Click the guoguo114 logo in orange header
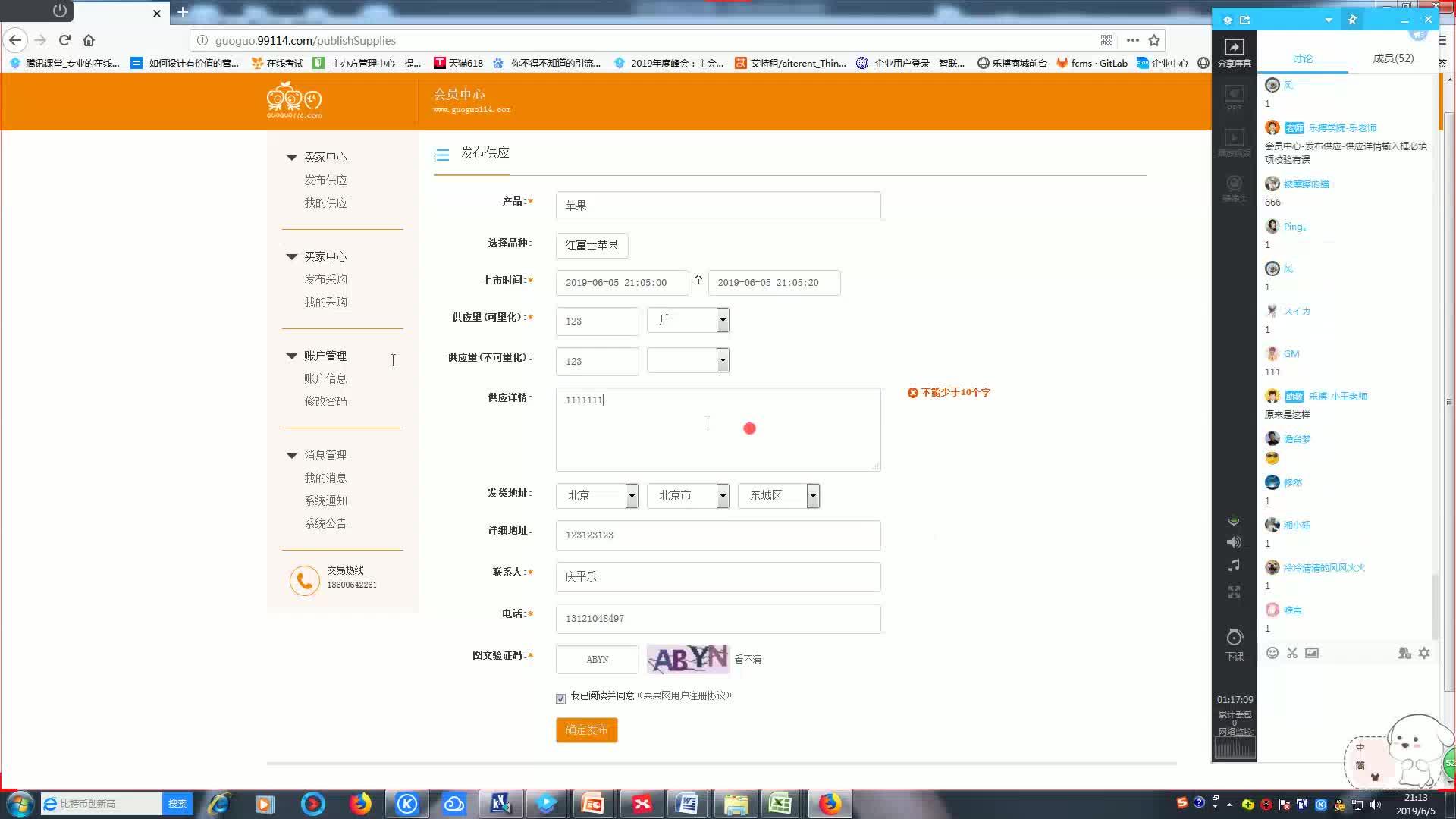Image resolution: width=1456 pixels, height=819 pixels. 294,102
